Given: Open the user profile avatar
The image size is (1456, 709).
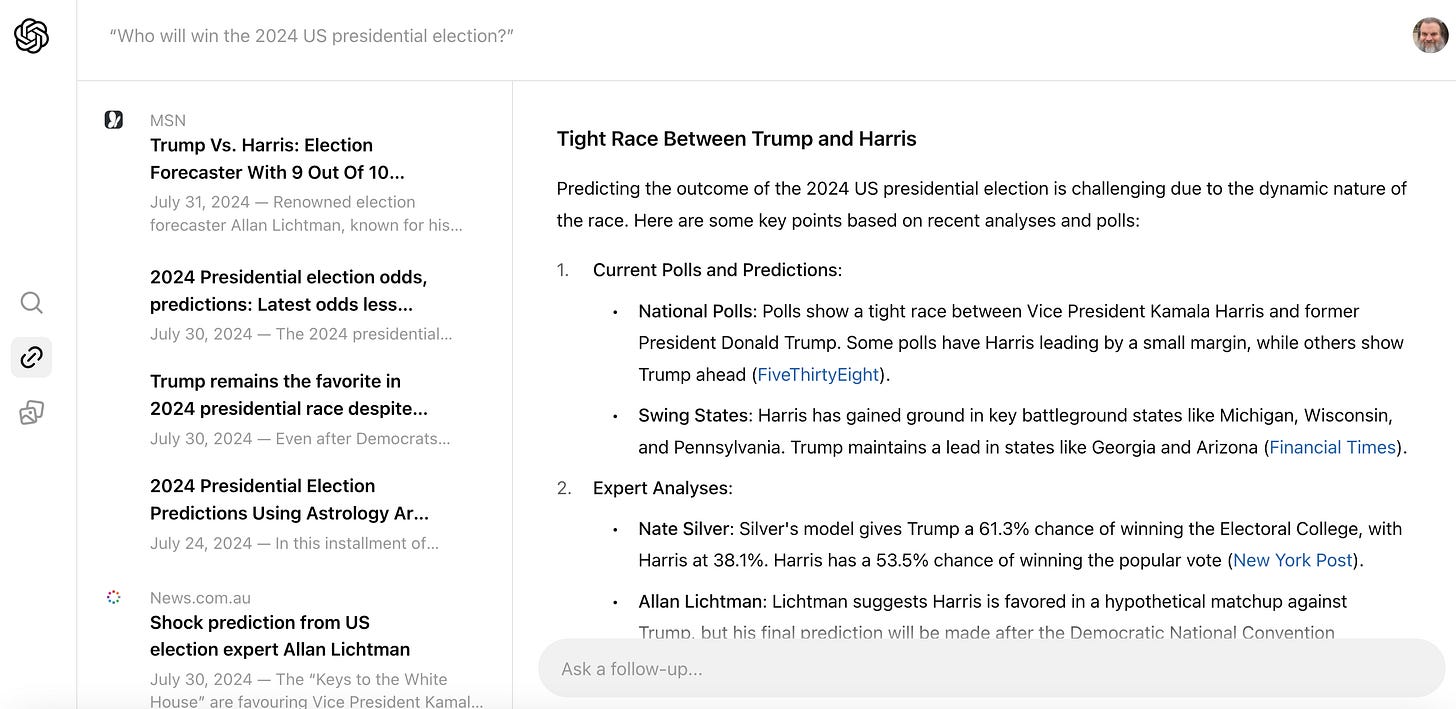Looking at the screenshot, I should point(1430,36).
